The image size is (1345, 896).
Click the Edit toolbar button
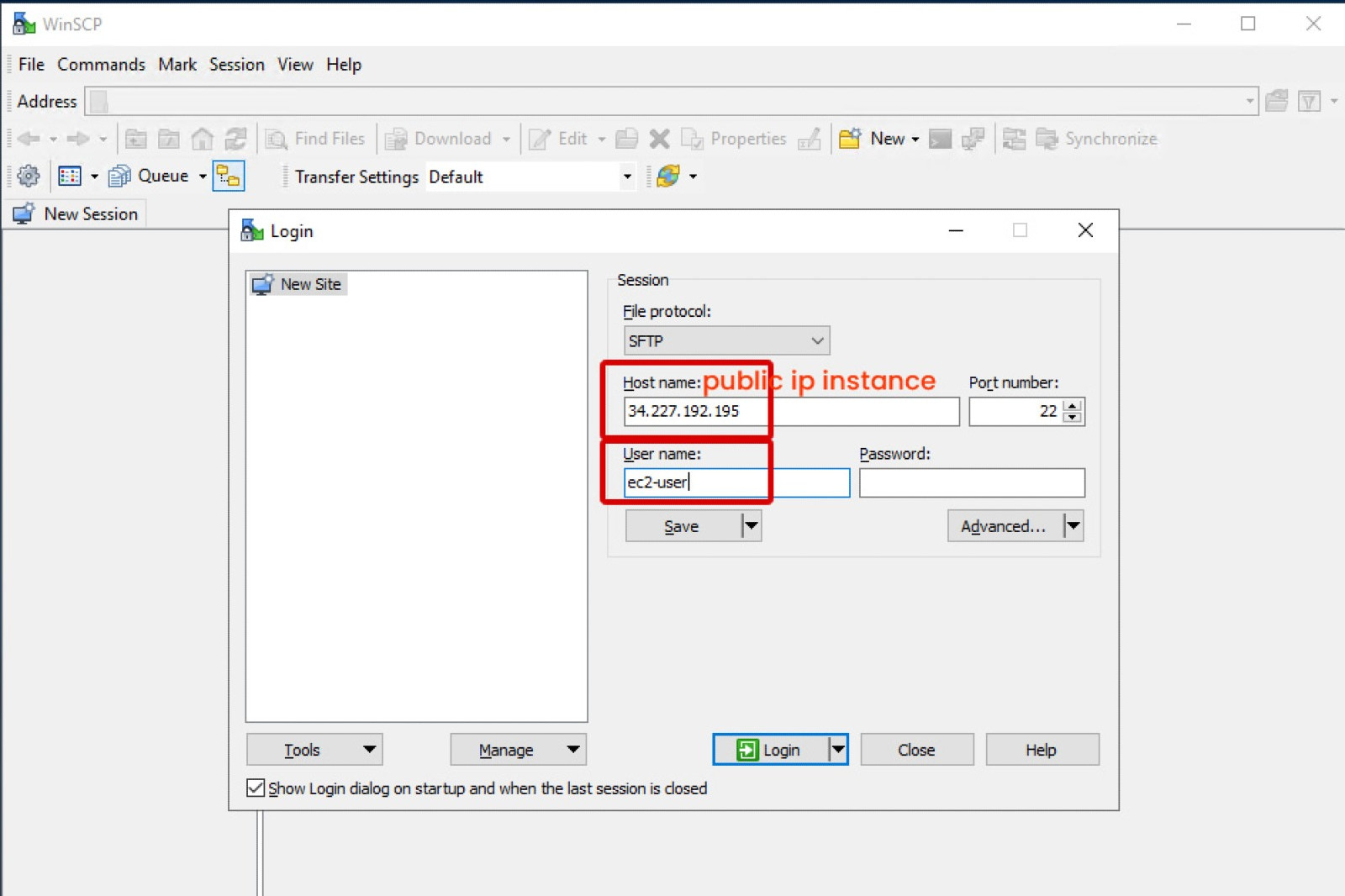click(558, 139)
